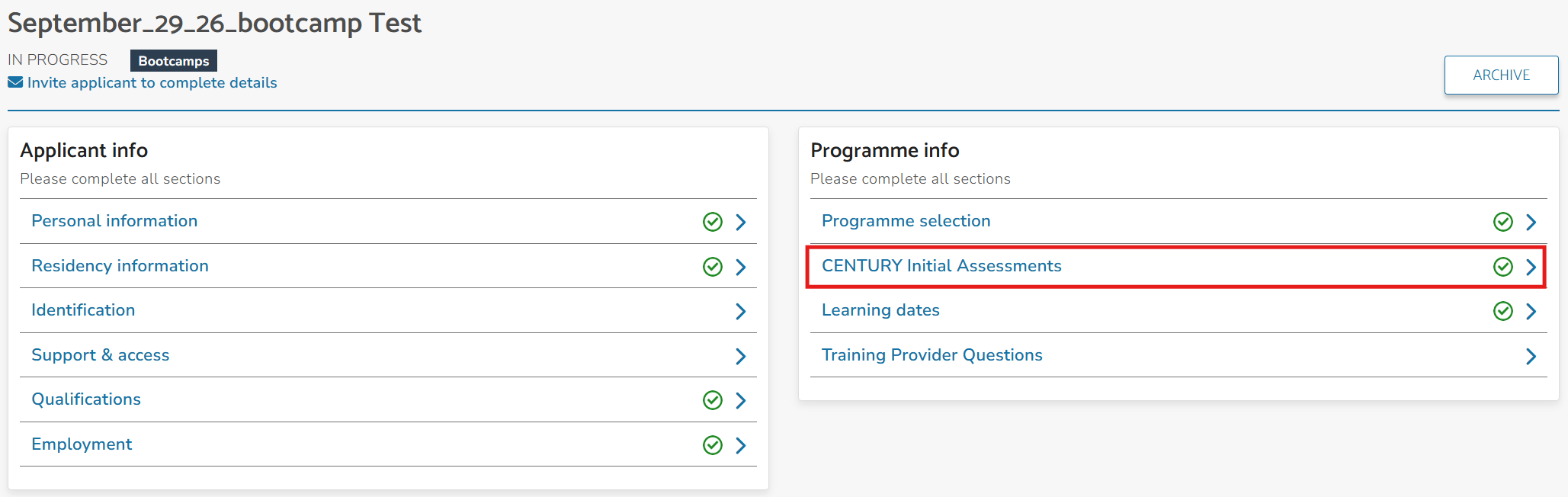
Task: Click the green check icon for Employment
Action: pyautogui.click(x=713, y=445)
